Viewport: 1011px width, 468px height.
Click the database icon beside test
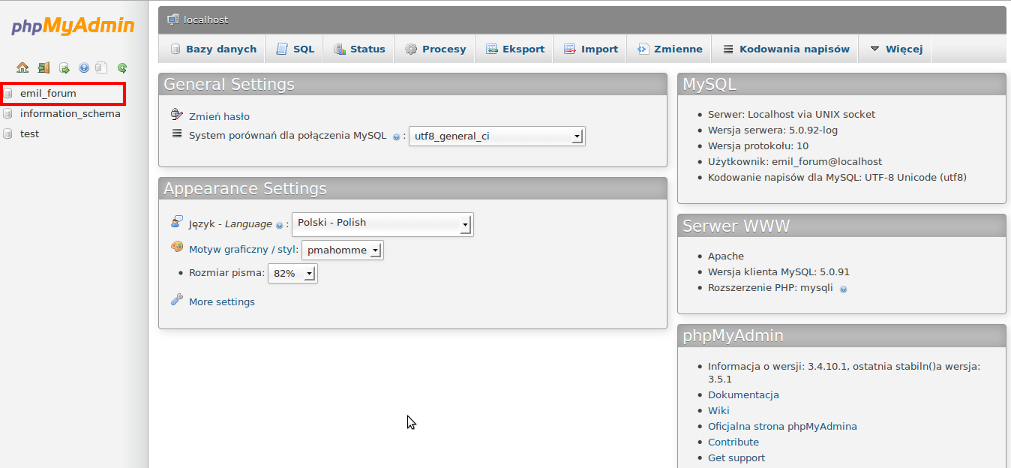pyautogui.click(x=8, y=134)
